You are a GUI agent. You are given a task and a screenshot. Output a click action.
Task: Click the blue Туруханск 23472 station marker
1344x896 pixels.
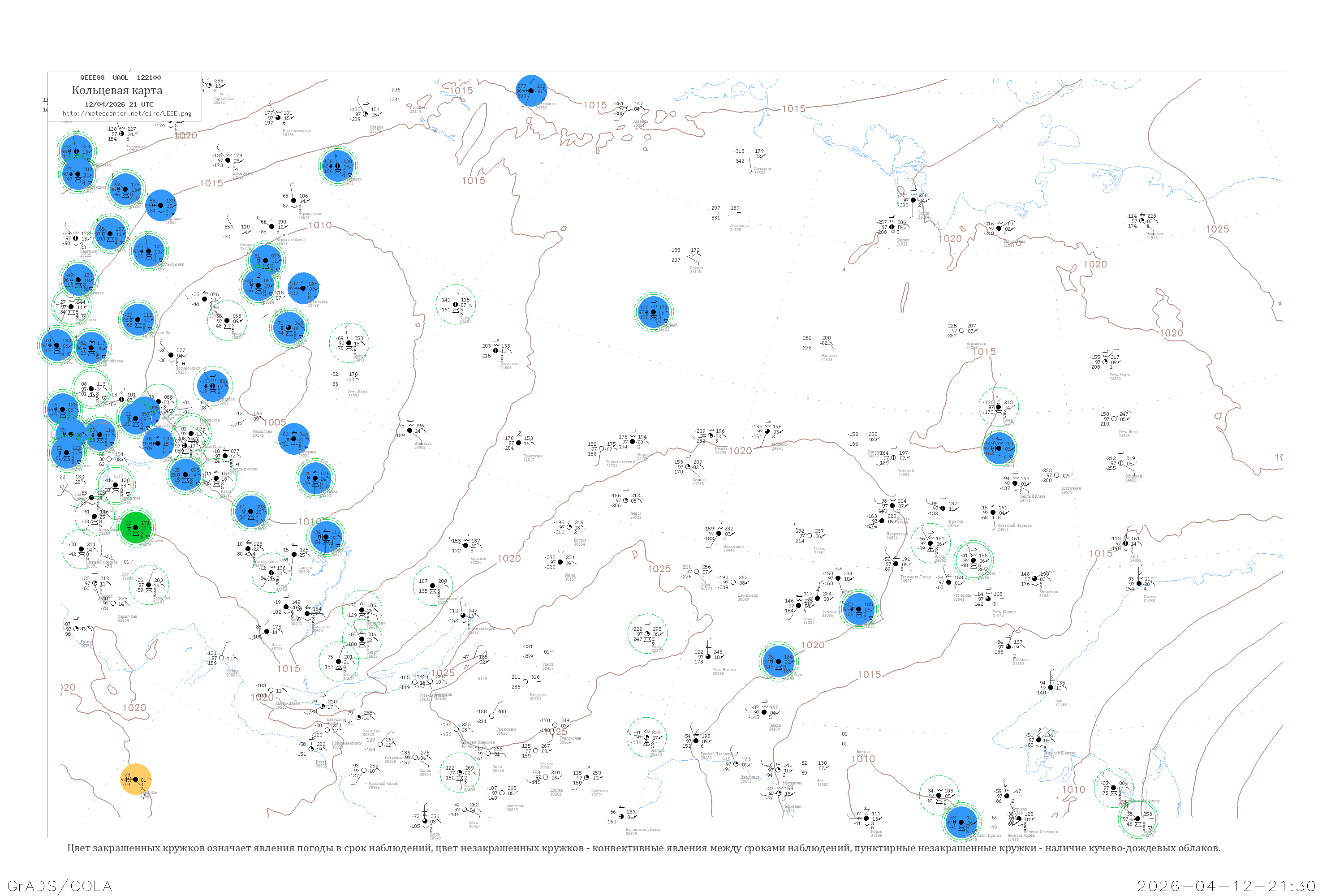coord(338,166)
